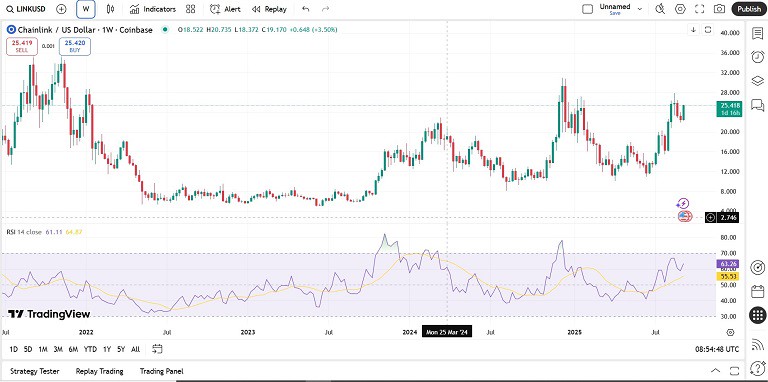This screenshot has width=768, height=382.
Task: Set range to 5Y
Action: [x=121, y=349]
